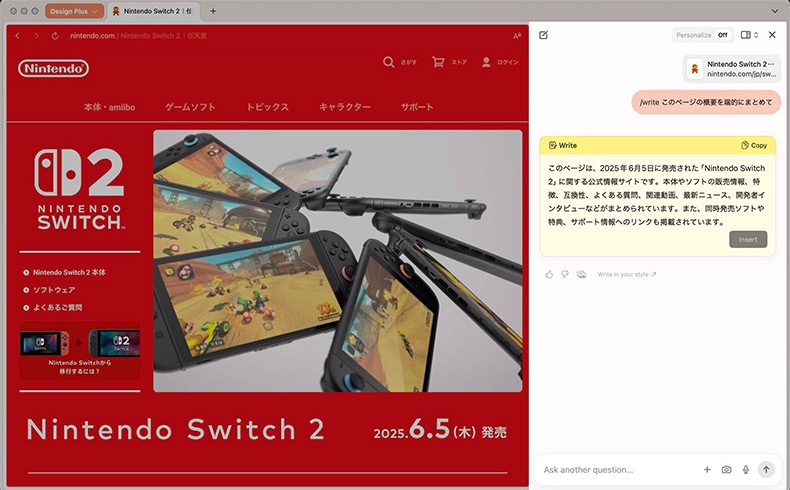Send the question with the up arrow button
Screen dimensions: 790x490
pos(766,469)
